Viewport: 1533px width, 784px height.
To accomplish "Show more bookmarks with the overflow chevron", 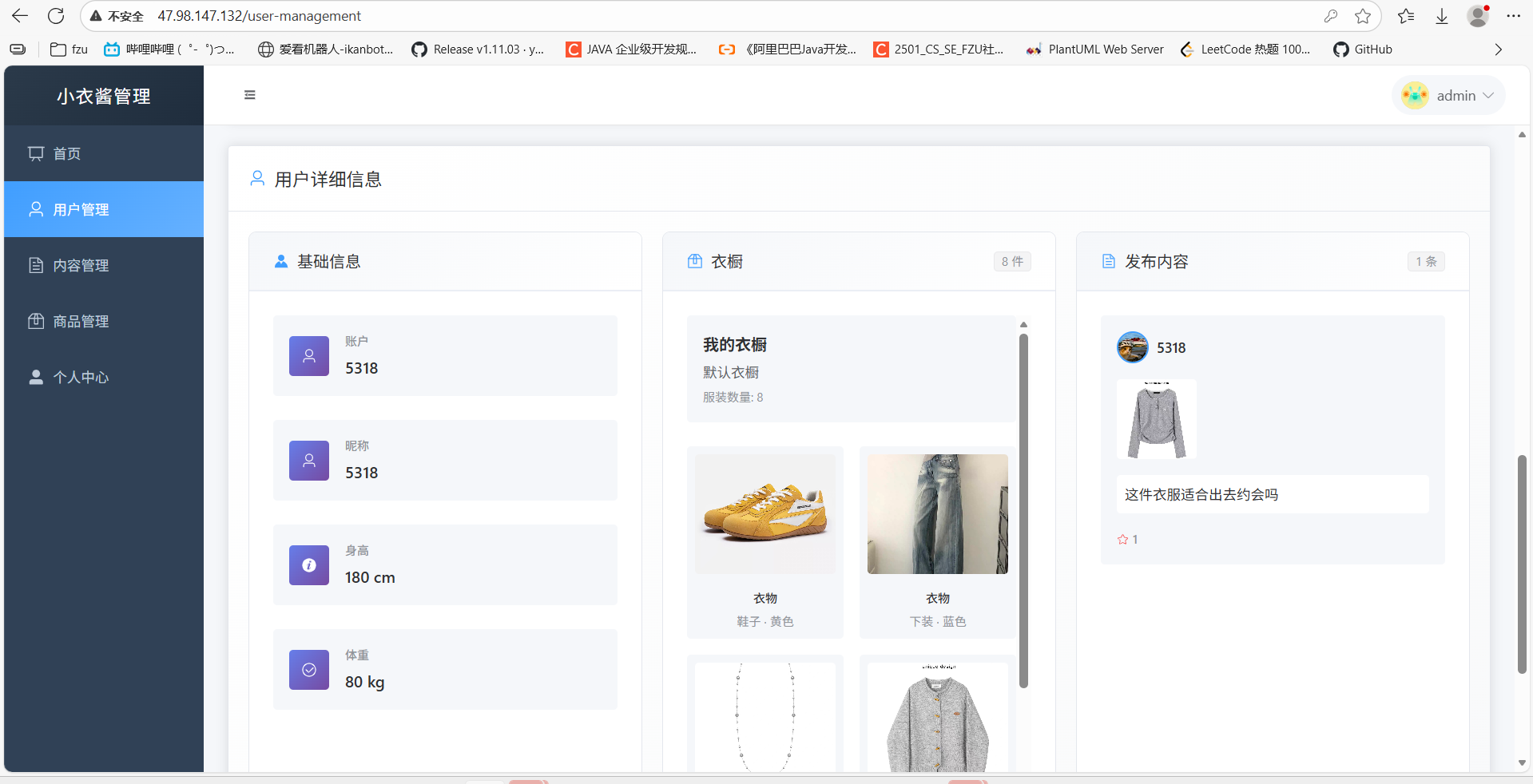I will 1498,49.
